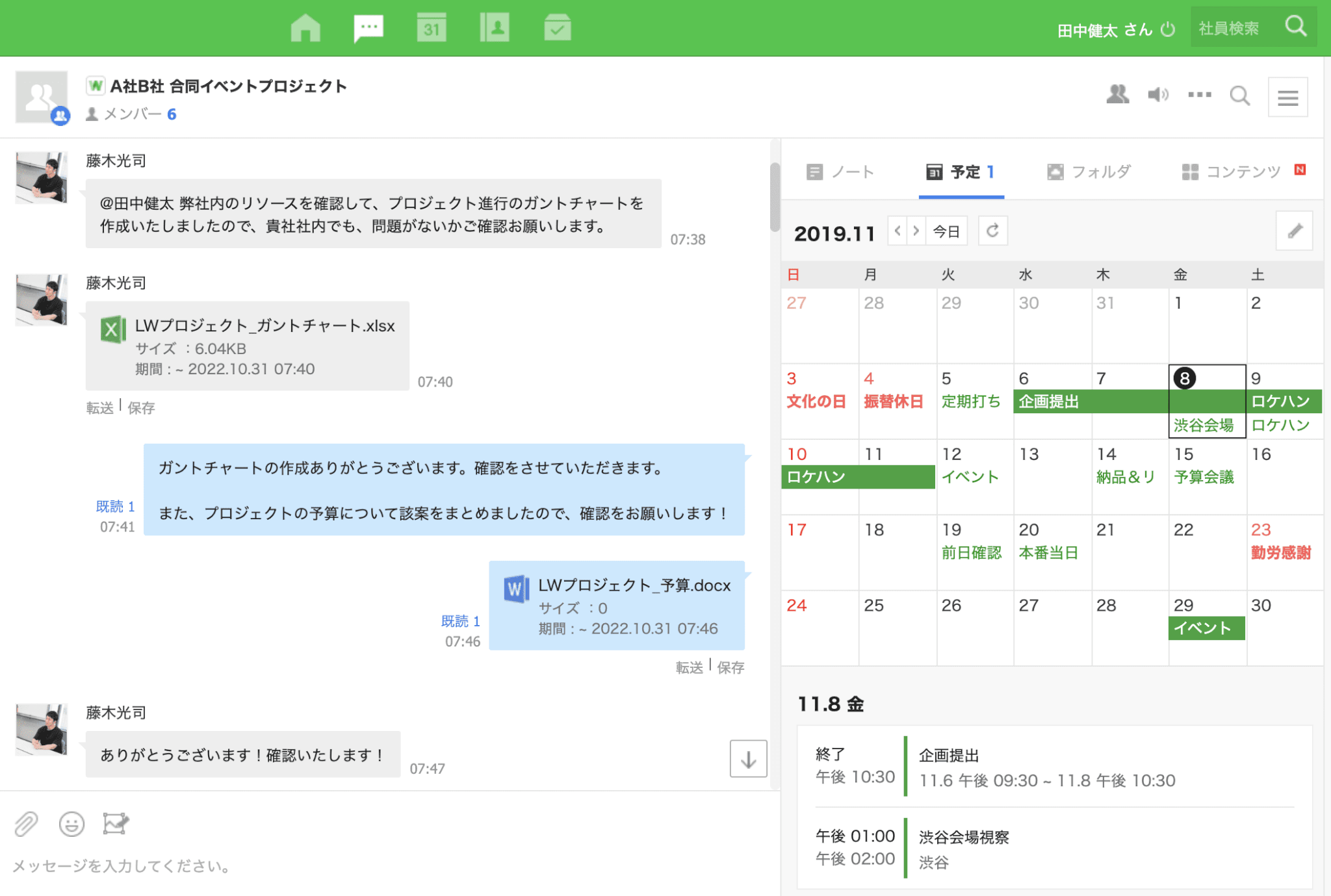Image resolution: width=1331 pixels, height=896 pixels.
Task: Open the hamburger side panel menu
Action: (x=1287, y=97)
